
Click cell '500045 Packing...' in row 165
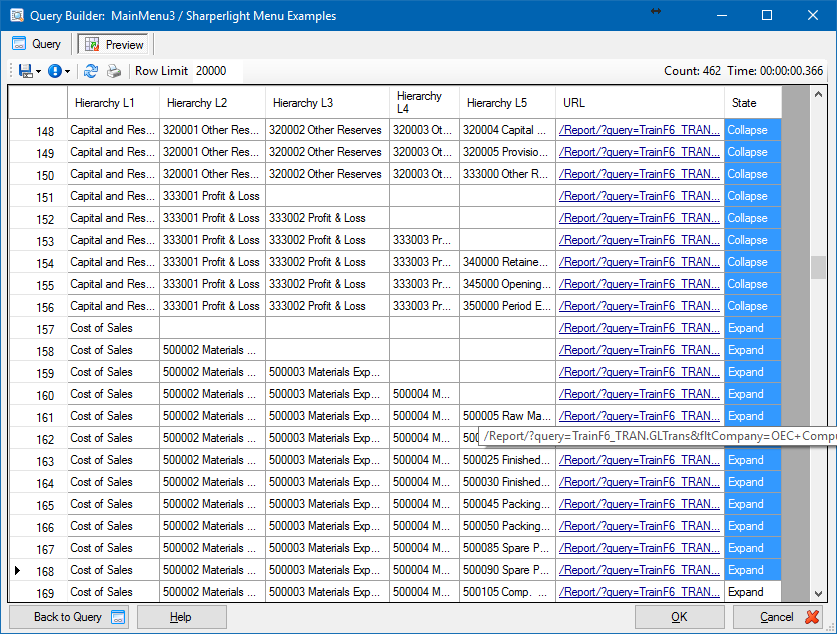[507, 504]
